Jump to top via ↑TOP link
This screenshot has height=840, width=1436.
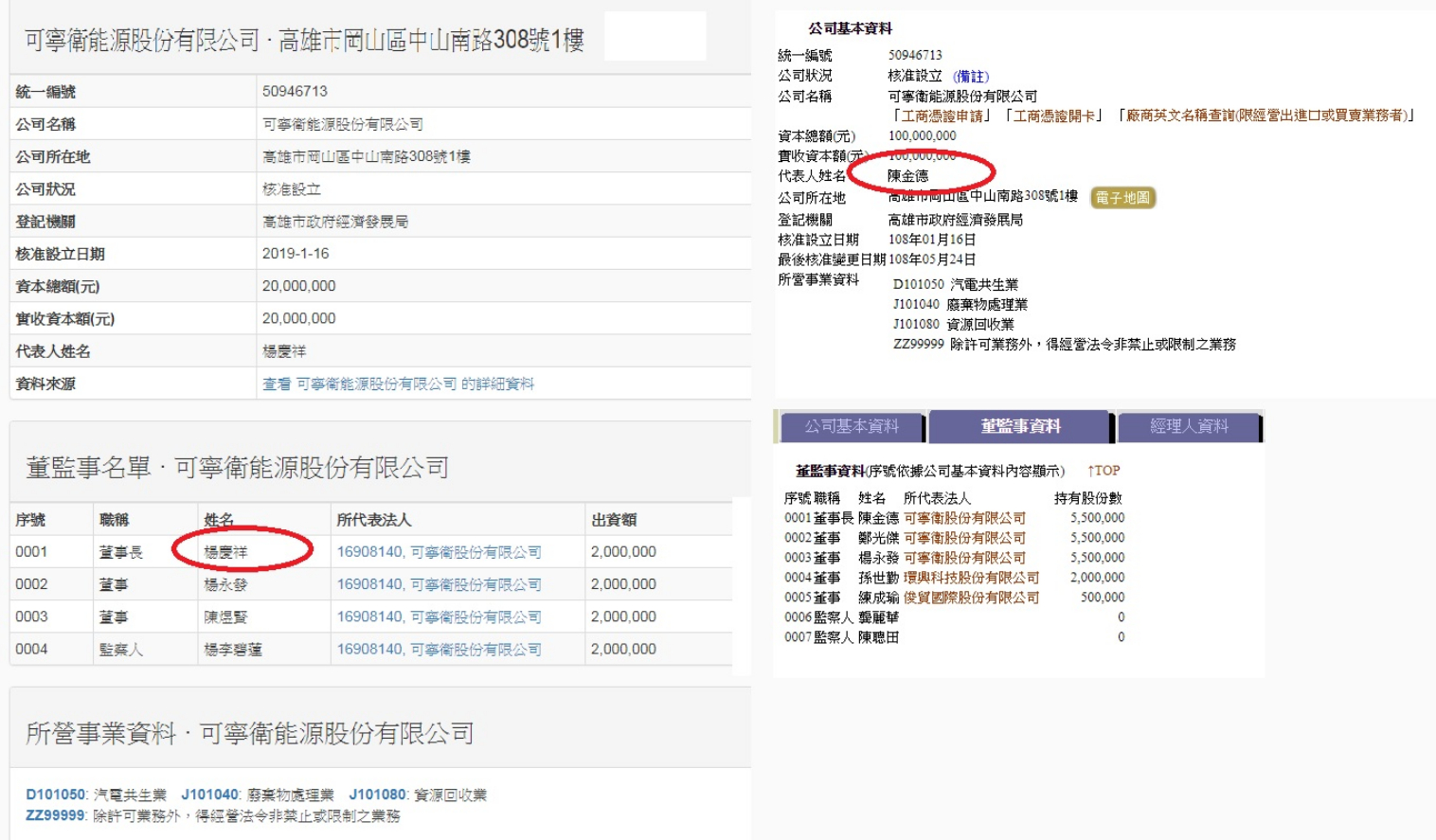point(1104,471)
